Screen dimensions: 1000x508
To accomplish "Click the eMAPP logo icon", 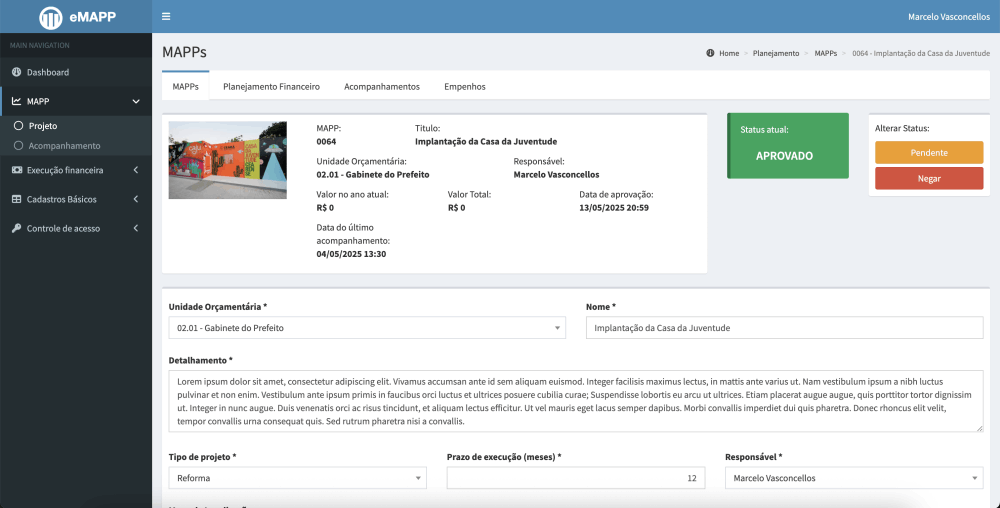I will [50, 17].
